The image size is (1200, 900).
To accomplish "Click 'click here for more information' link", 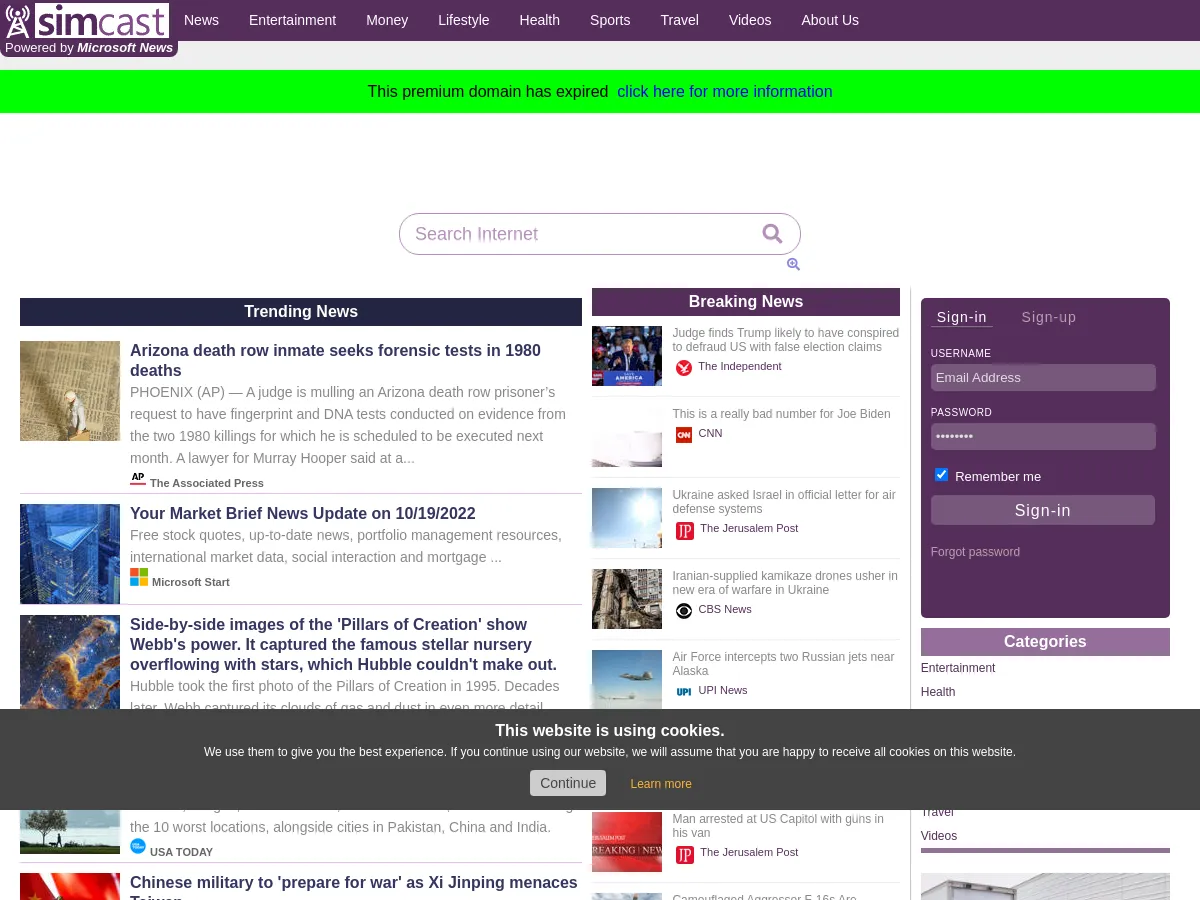I will (724, 91).
